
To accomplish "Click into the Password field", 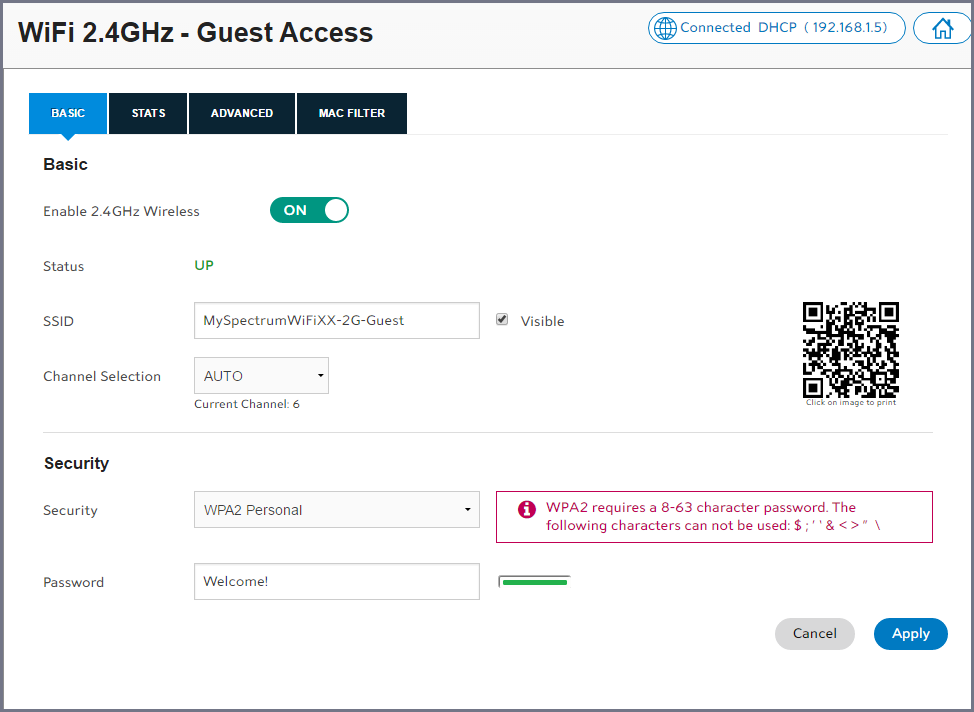I will (336, 582).
